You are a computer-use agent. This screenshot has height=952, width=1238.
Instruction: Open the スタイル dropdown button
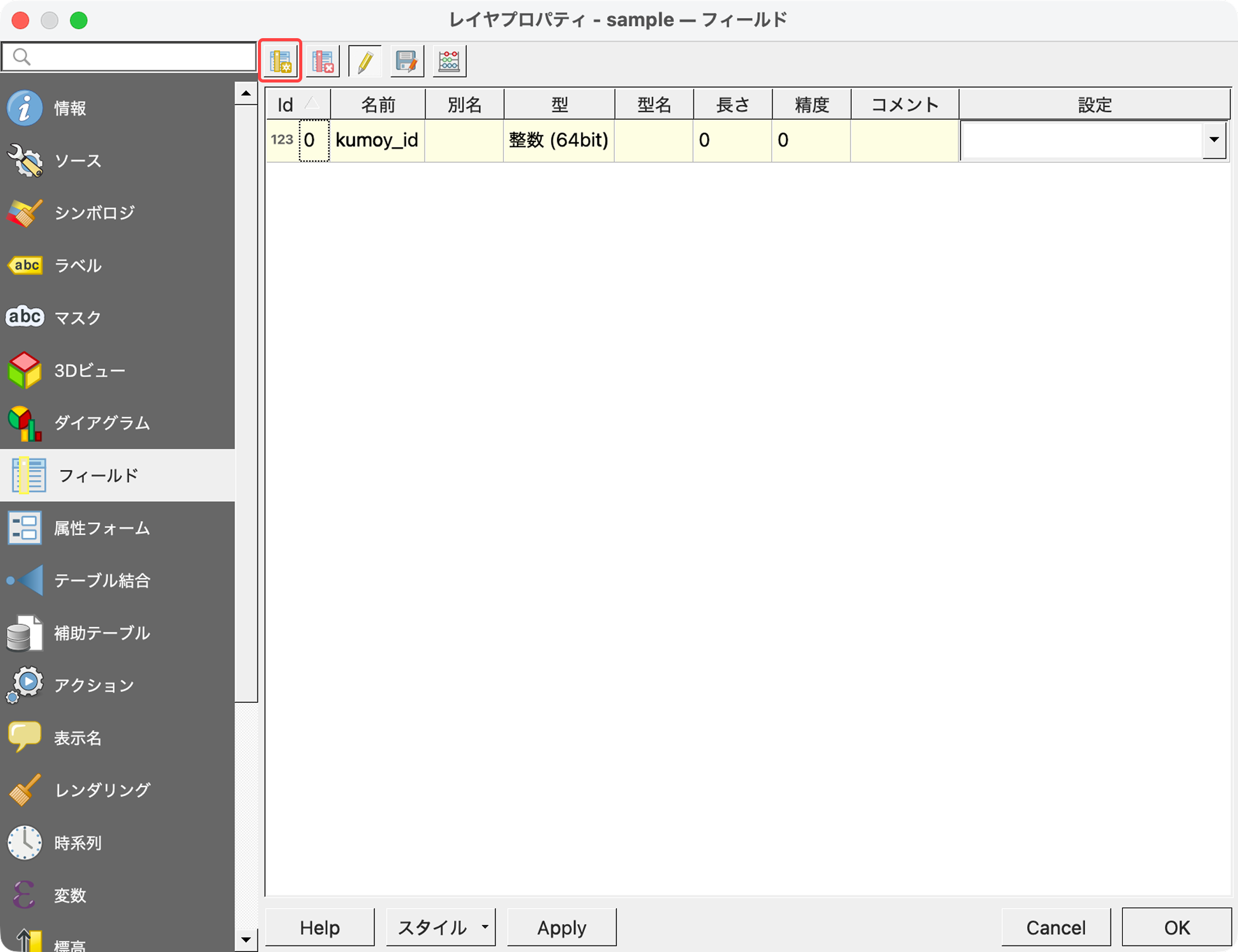pos(441,927)
